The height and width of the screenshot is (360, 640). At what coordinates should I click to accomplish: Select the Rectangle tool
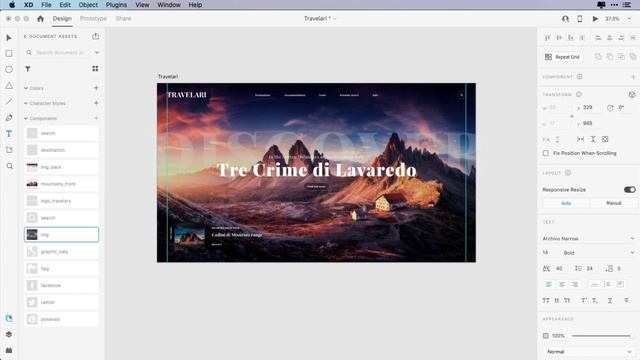coord(9,53)
